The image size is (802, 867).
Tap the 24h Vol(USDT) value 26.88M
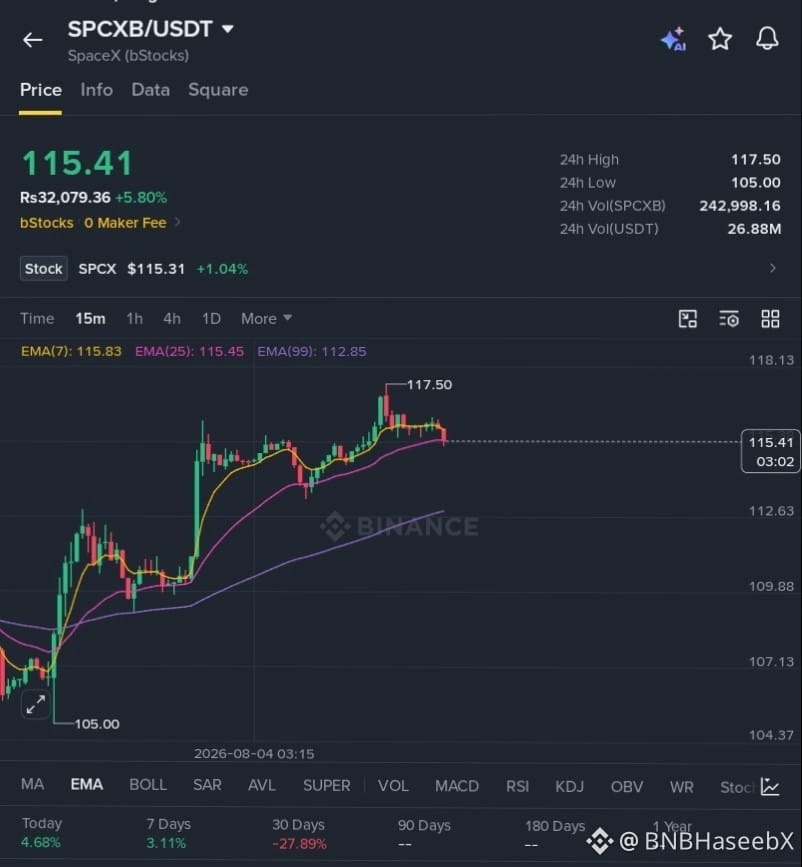pos(754,229)
